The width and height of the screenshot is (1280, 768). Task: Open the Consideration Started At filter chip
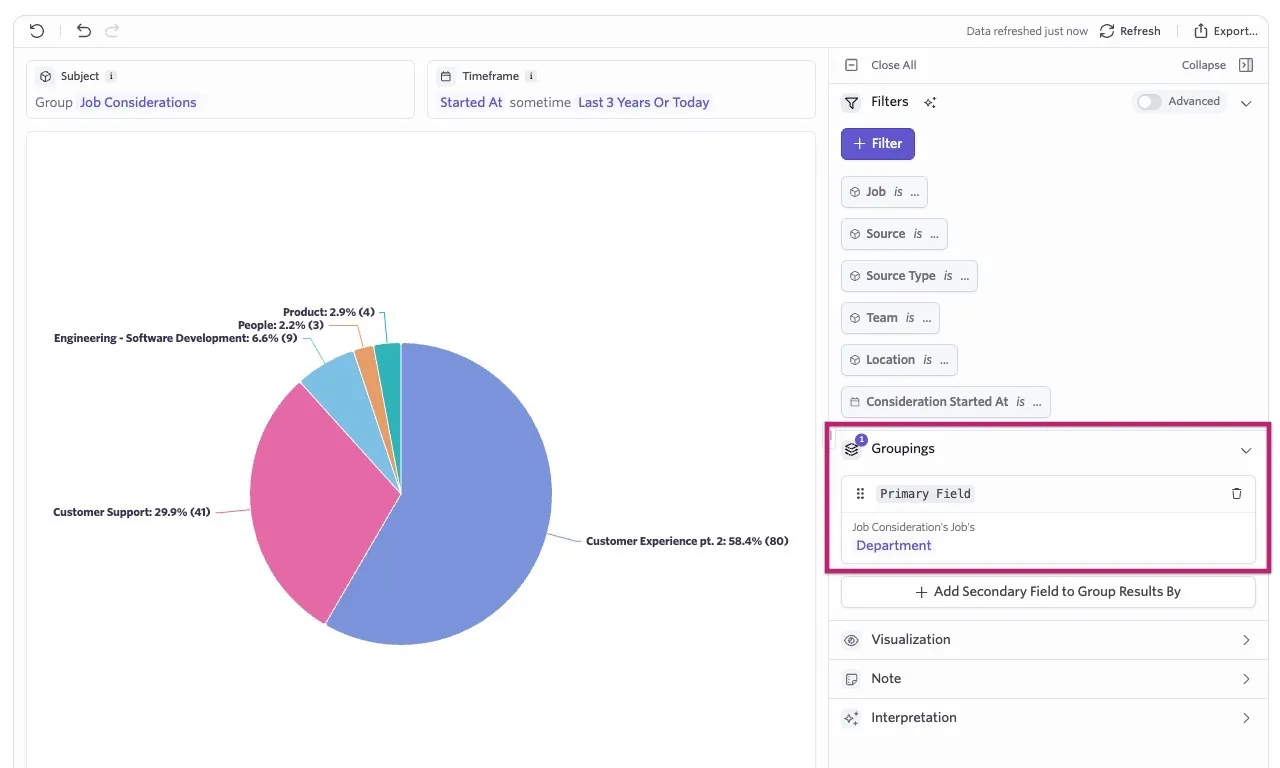pyautogui.click(x=946, y=402)
